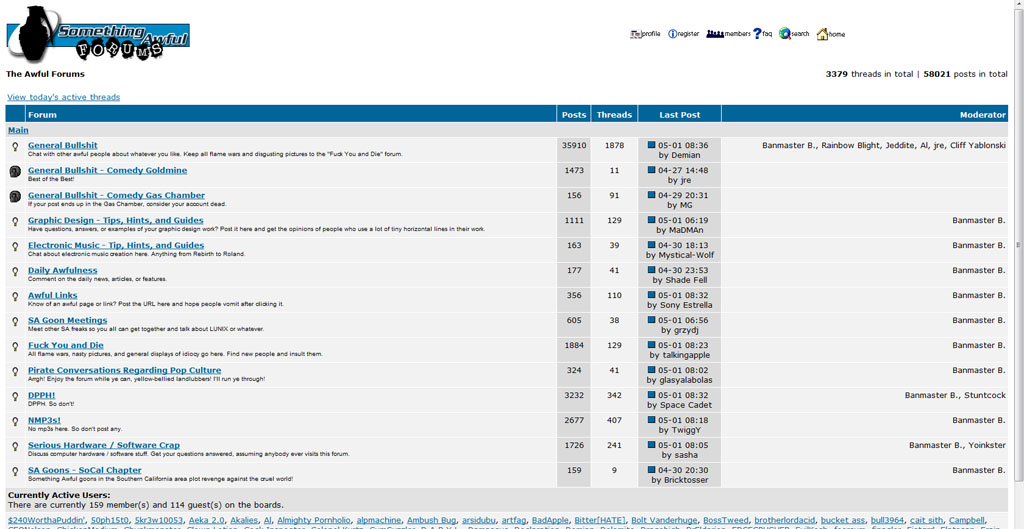
Task: Click moderator text Banmaster B., Stuntcock
Action: 955,394
